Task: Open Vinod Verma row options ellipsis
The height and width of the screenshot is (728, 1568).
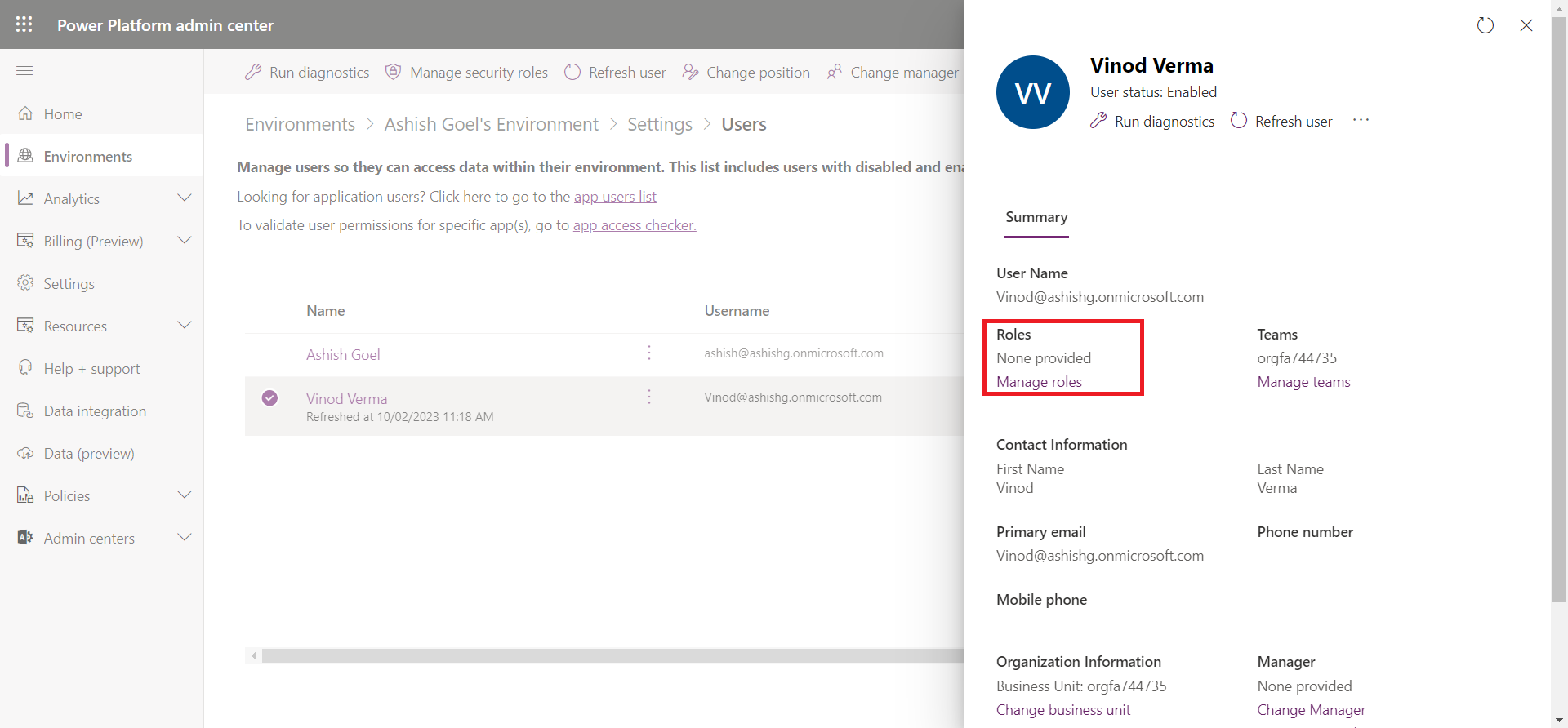Action: (x=649, y=397)
